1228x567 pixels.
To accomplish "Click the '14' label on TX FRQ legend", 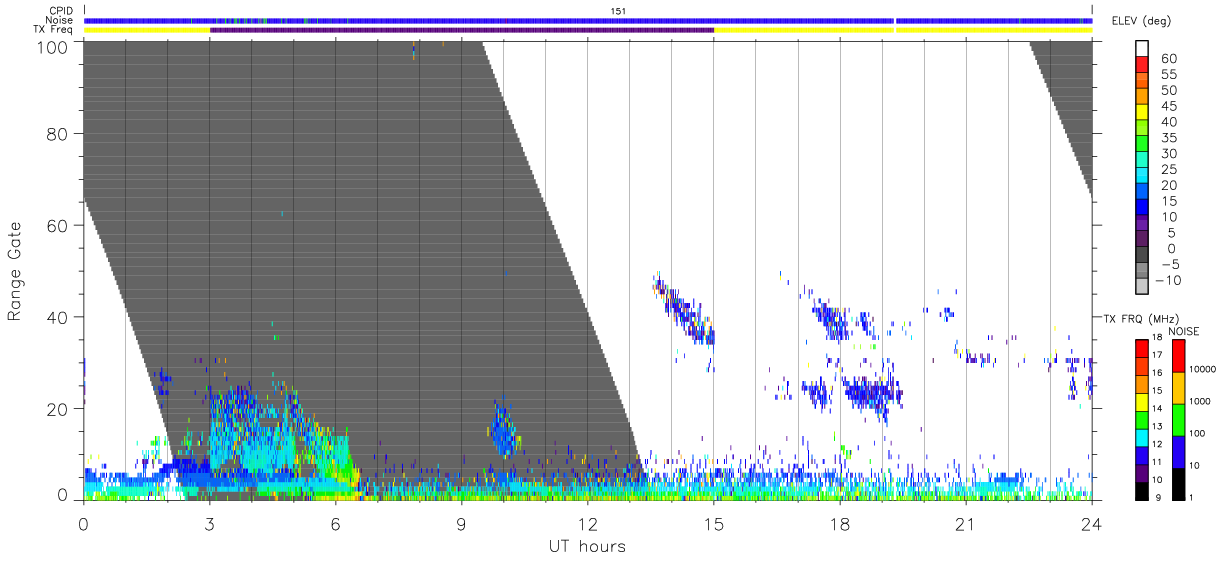I will tap(1156, 408).
